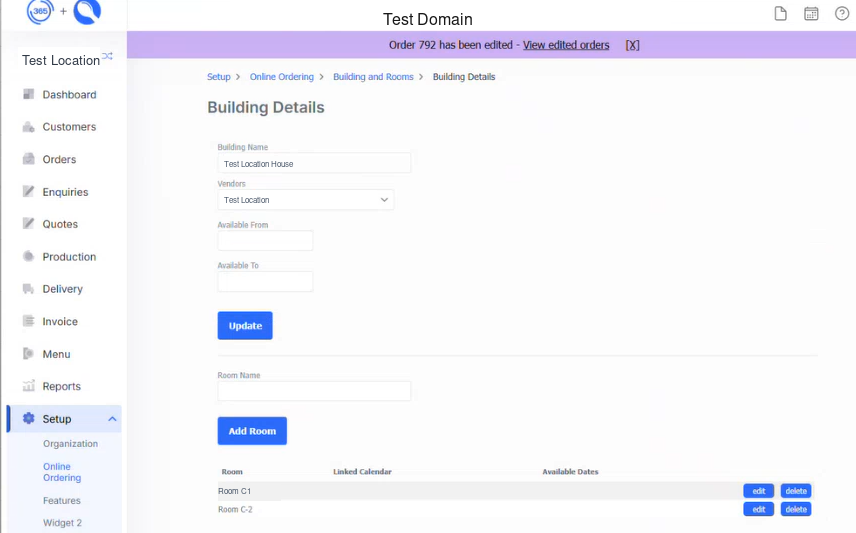This screenshot has height=533, width=856.
Task: Click the Orders sidebar icon
Action: coord(28,159)
